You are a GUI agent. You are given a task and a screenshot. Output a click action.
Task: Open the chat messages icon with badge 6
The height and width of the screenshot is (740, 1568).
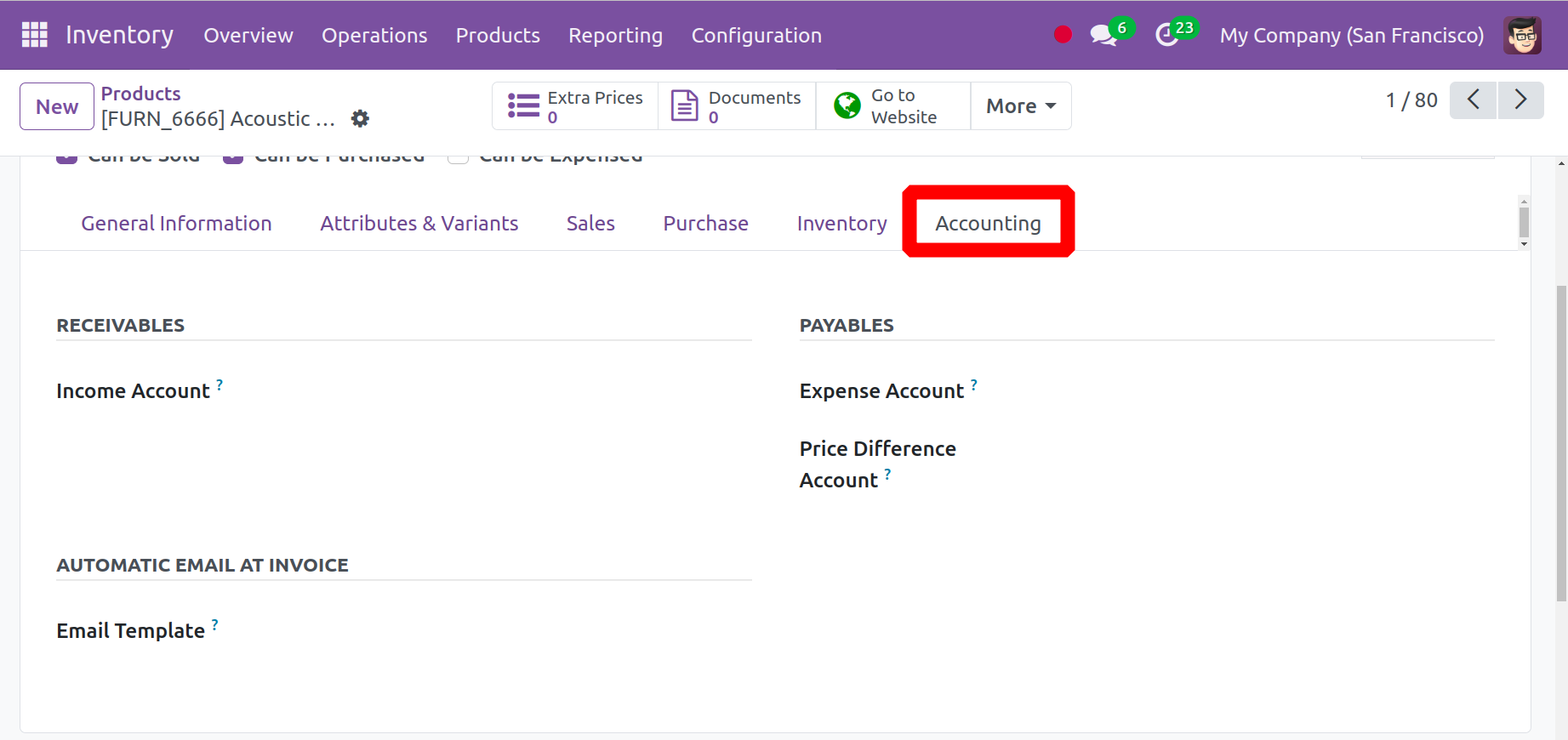(x=1103, y=35)
